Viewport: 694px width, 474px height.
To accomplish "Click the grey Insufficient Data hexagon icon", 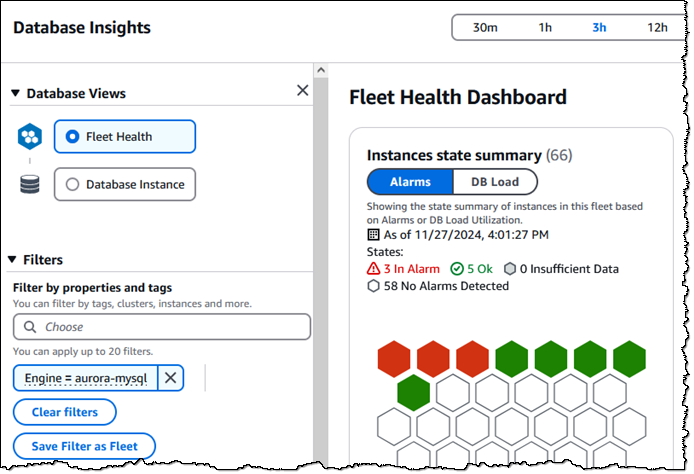I will click(510, 269).
